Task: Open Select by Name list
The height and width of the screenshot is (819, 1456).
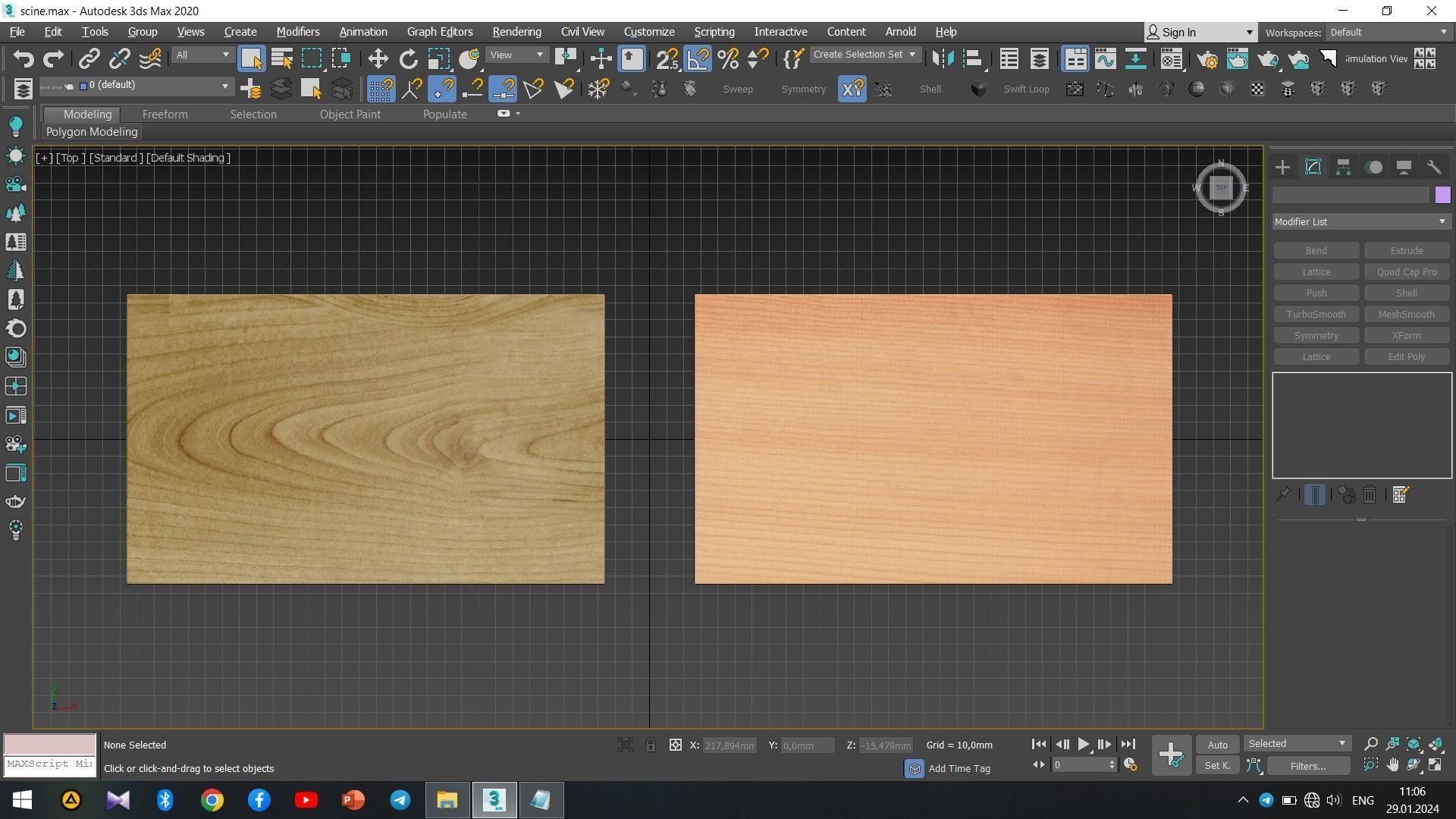Action: pos(282,59)
